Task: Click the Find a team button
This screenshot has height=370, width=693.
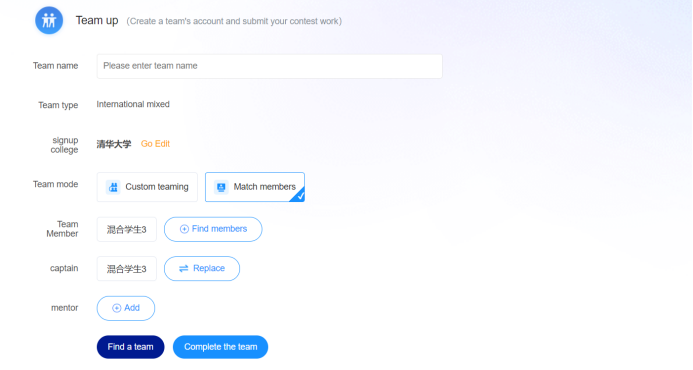Action: click(130, 347)
